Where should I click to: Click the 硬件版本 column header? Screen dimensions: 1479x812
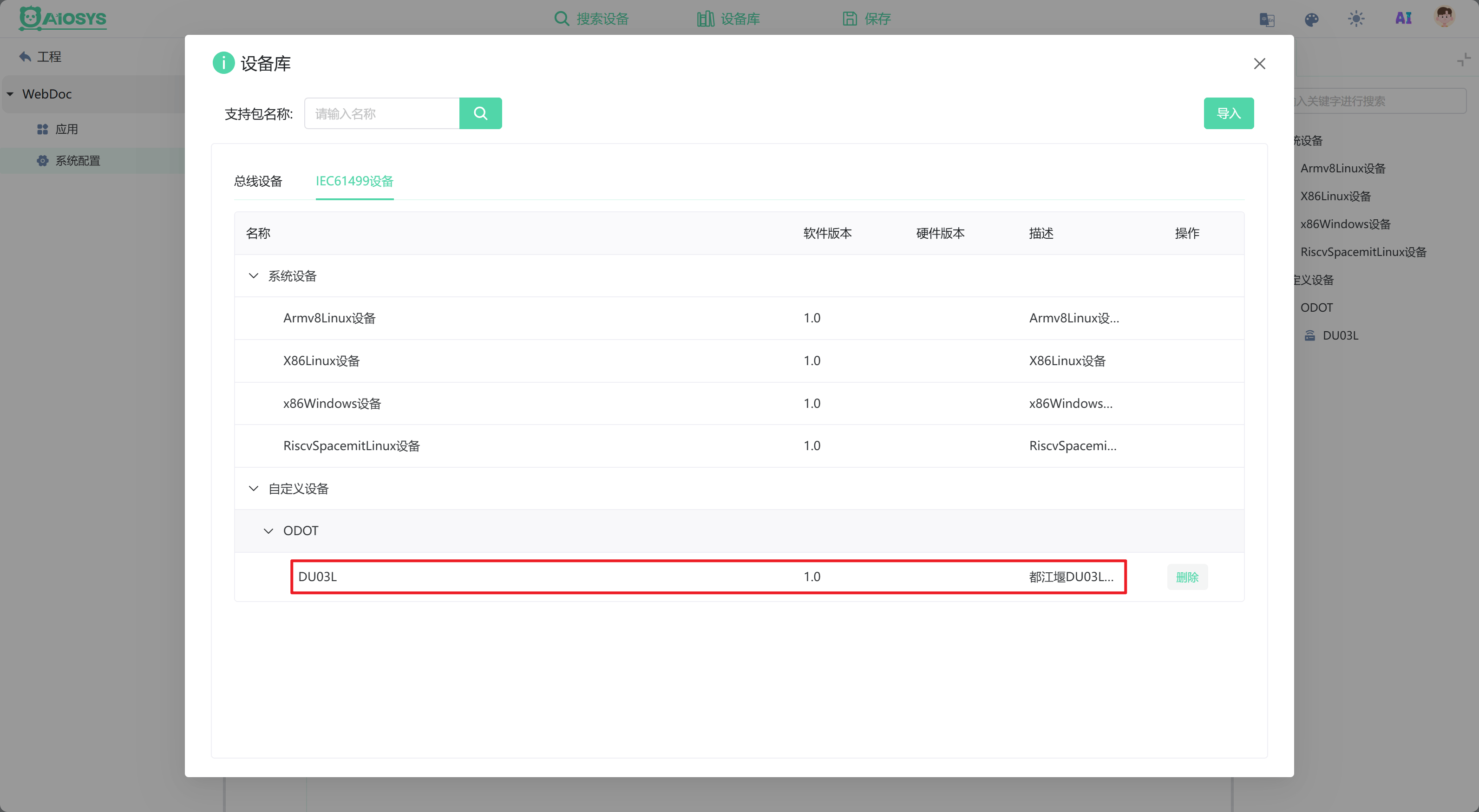tap(940, 233)
